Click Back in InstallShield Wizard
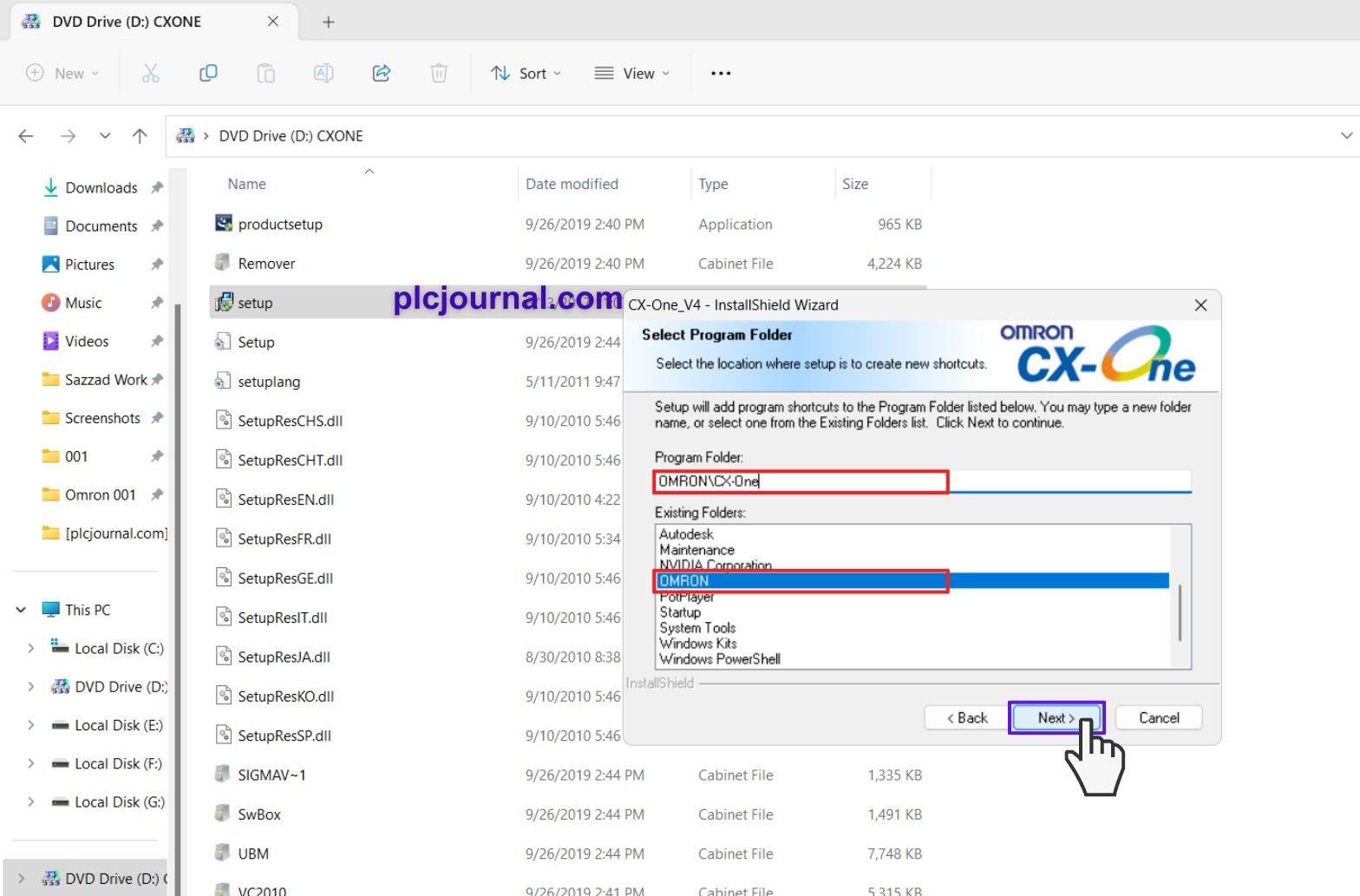The width and height of the screenshot is (1360, 896). click(x=966, y=718)
